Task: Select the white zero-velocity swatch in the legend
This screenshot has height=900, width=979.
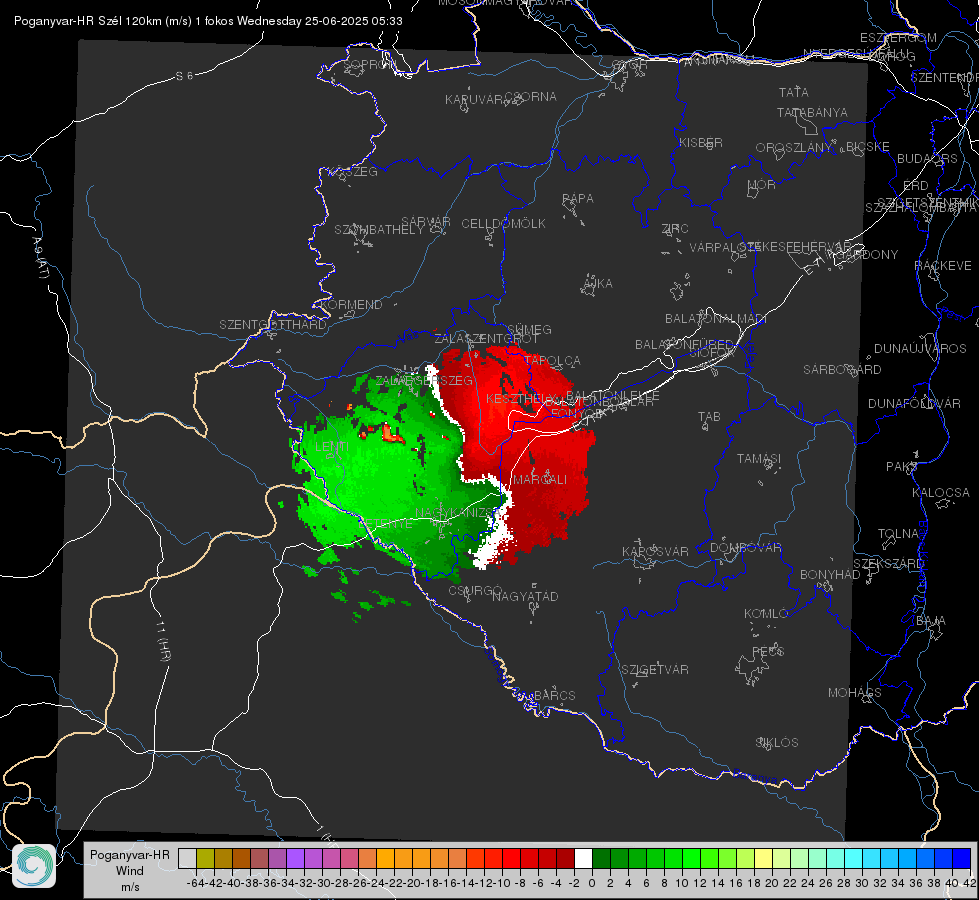Action: coord(583,858)
